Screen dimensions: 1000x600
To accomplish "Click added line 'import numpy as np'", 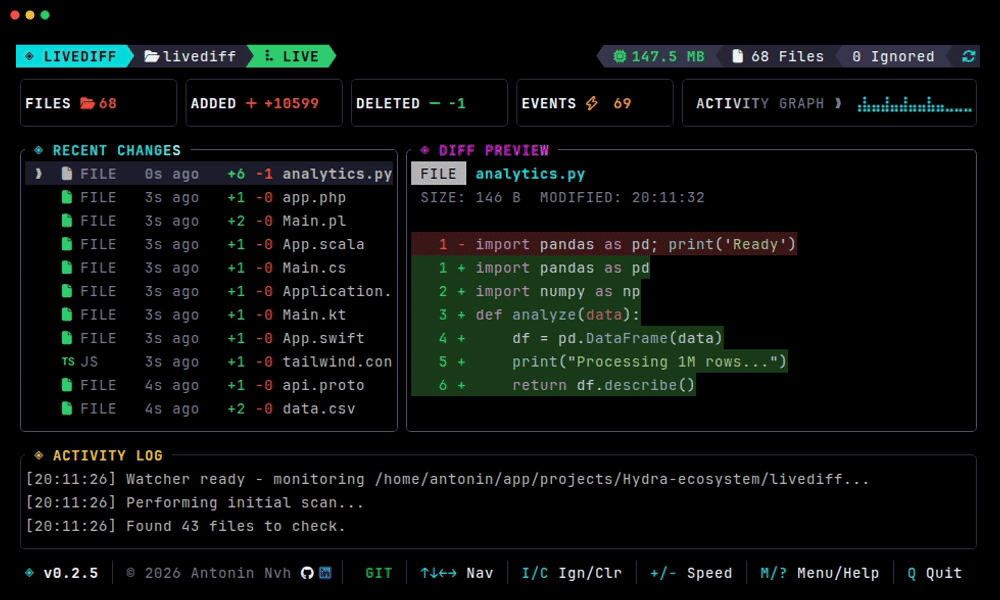I will [526, 291].
